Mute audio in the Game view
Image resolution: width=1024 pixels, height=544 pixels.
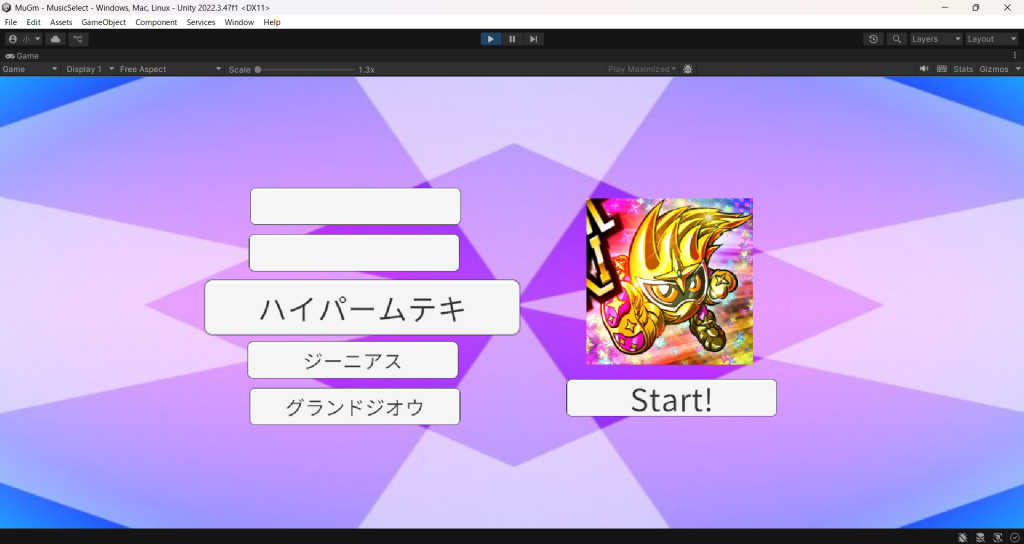(924, 69)
